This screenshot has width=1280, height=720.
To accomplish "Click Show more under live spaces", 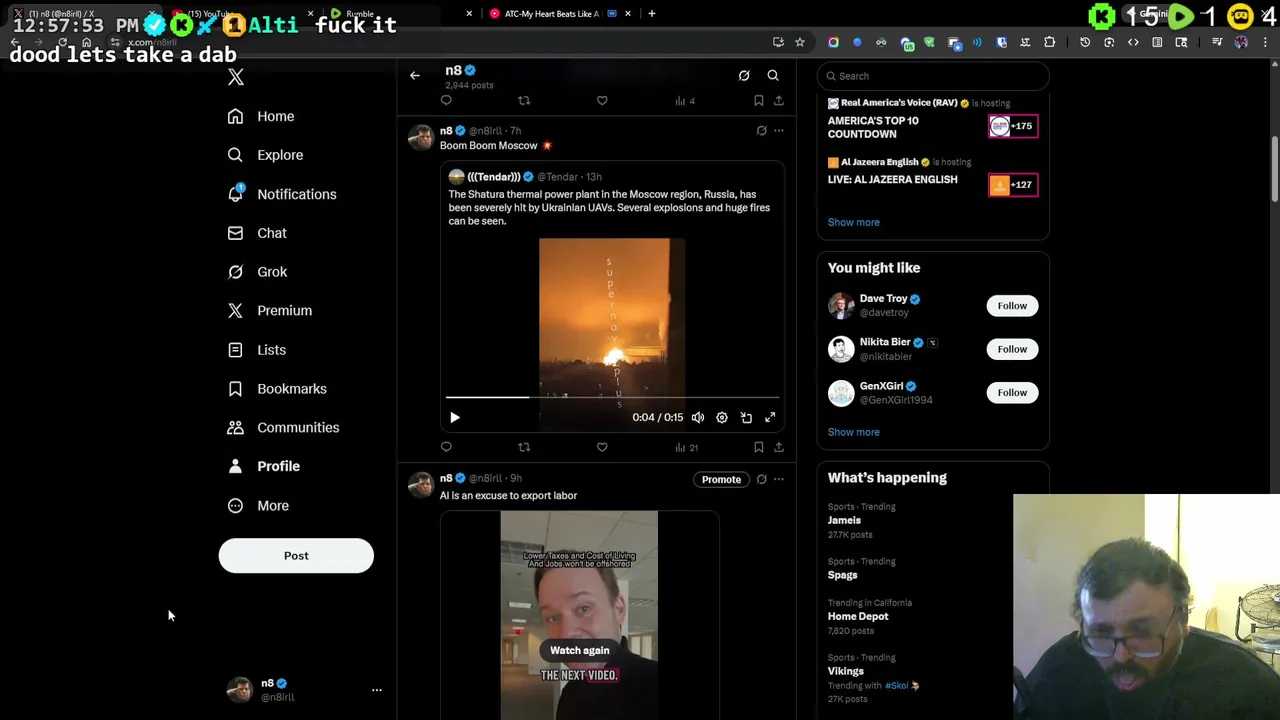I will (x=853, y=222).
